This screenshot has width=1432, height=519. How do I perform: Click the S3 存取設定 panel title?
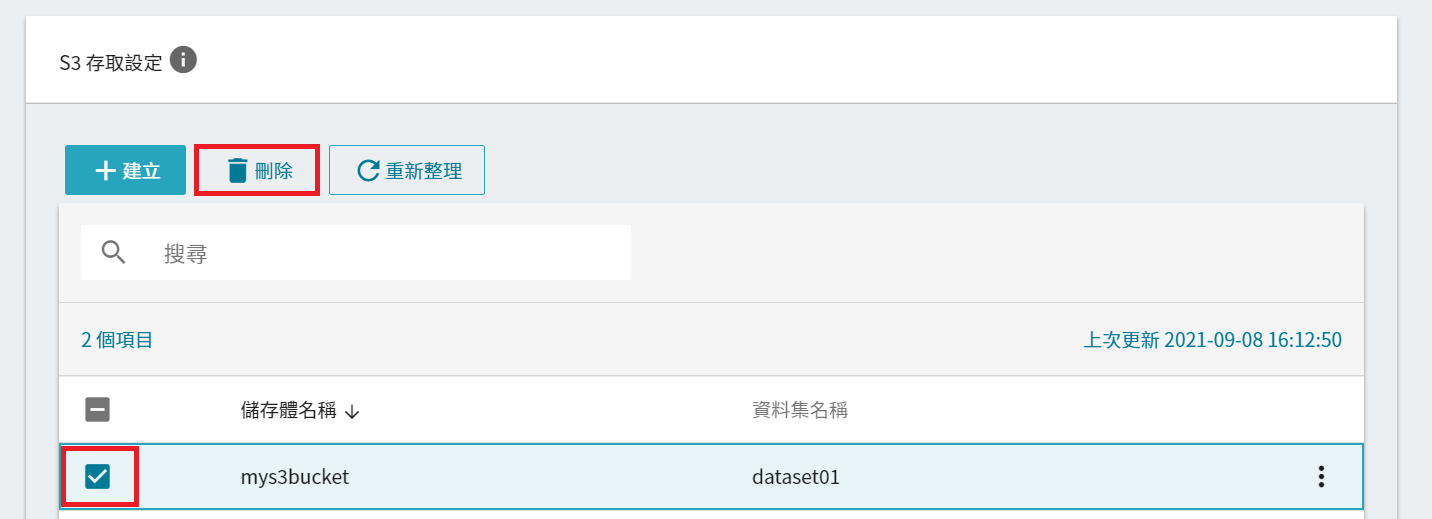coord(110,63)
